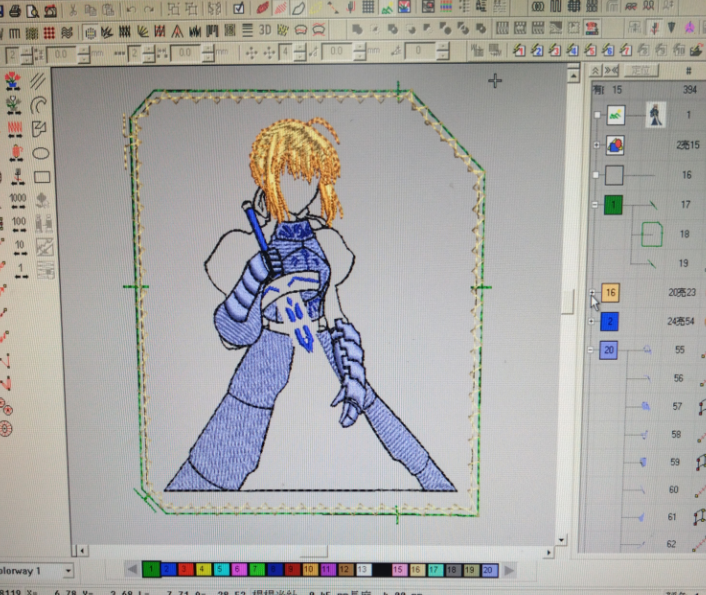
Task: Click the palette scroll right arrow
Action: (x=509, y=571)
